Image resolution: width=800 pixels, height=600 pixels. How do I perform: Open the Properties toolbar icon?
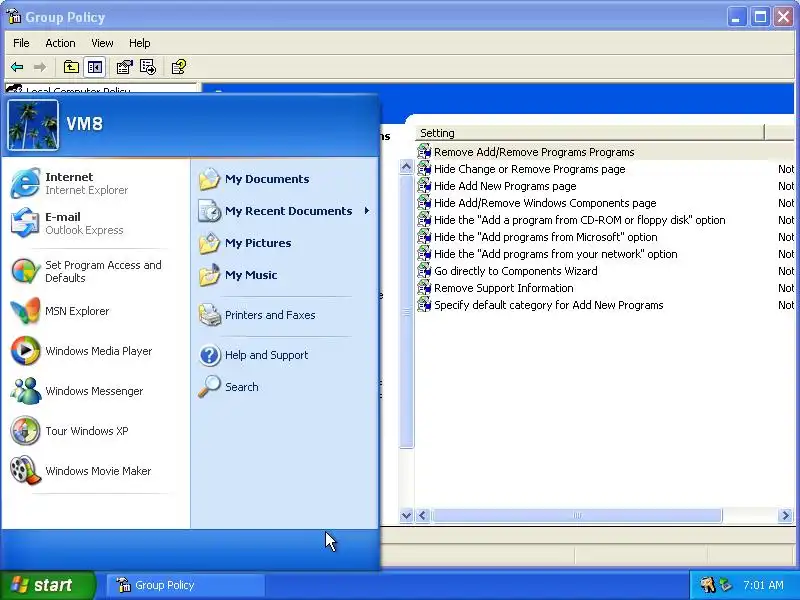(124, 67)
